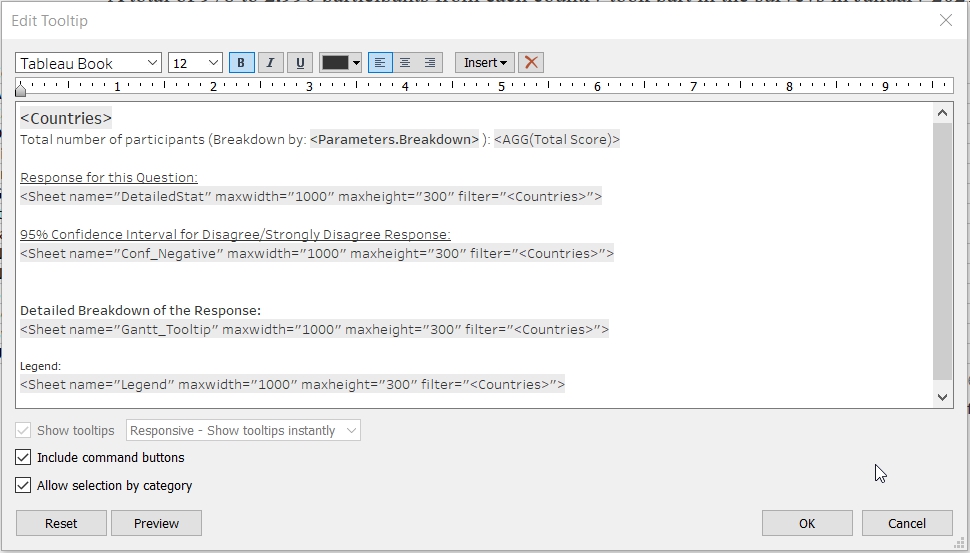Screen dimensions: 970x553
Task: Reset the tooltip with Reset button
Action: point(61,523)
